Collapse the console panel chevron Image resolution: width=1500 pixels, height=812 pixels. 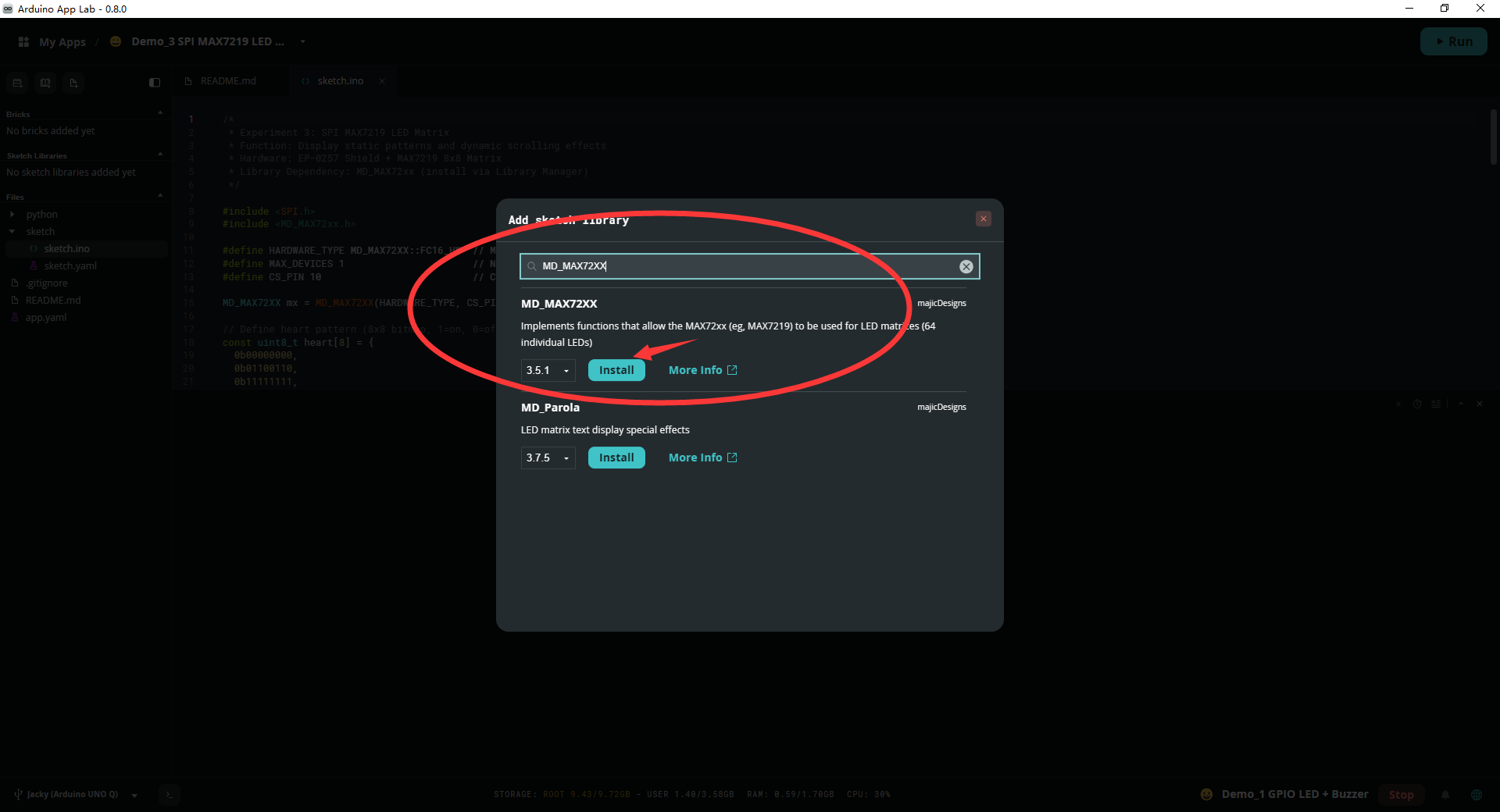point(1461,404)
